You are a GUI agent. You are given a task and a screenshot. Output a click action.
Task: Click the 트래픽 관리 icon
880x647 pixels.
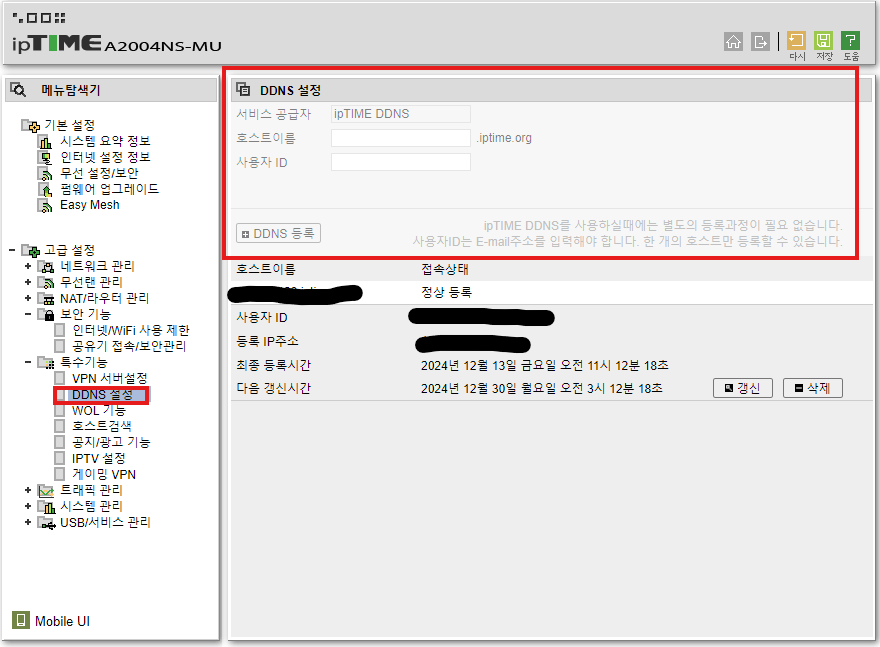click(x=45, y=490)
